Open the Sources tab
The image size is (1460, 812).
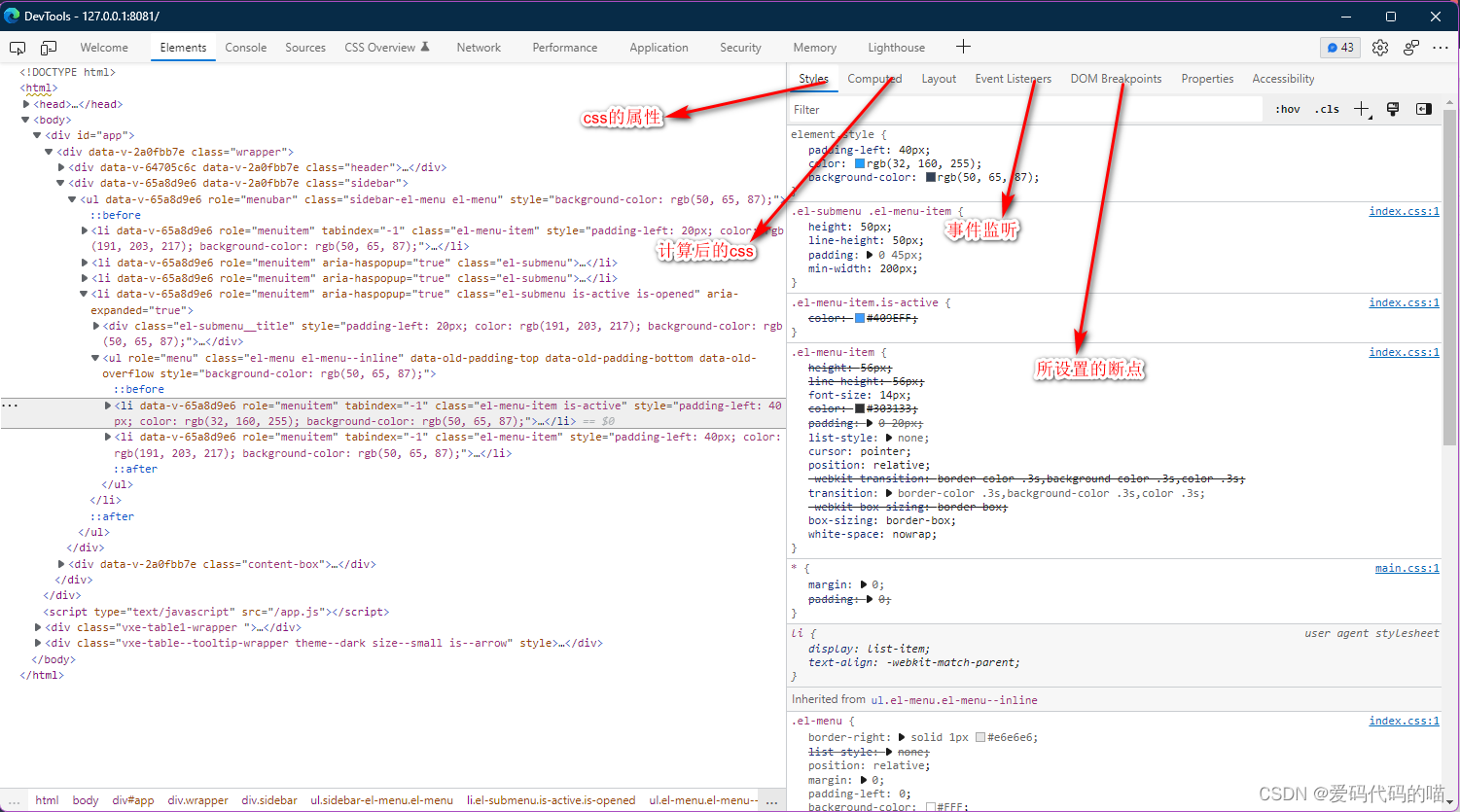pyautogui.click(x=305, y=47)
